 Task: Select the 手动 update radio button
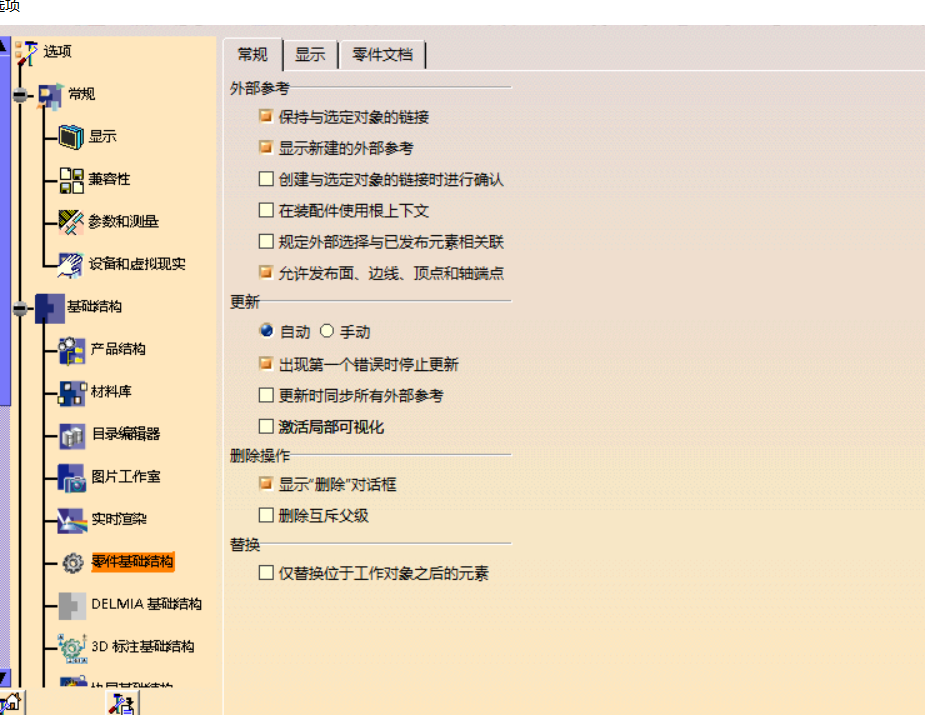click(x=327, y=331)
